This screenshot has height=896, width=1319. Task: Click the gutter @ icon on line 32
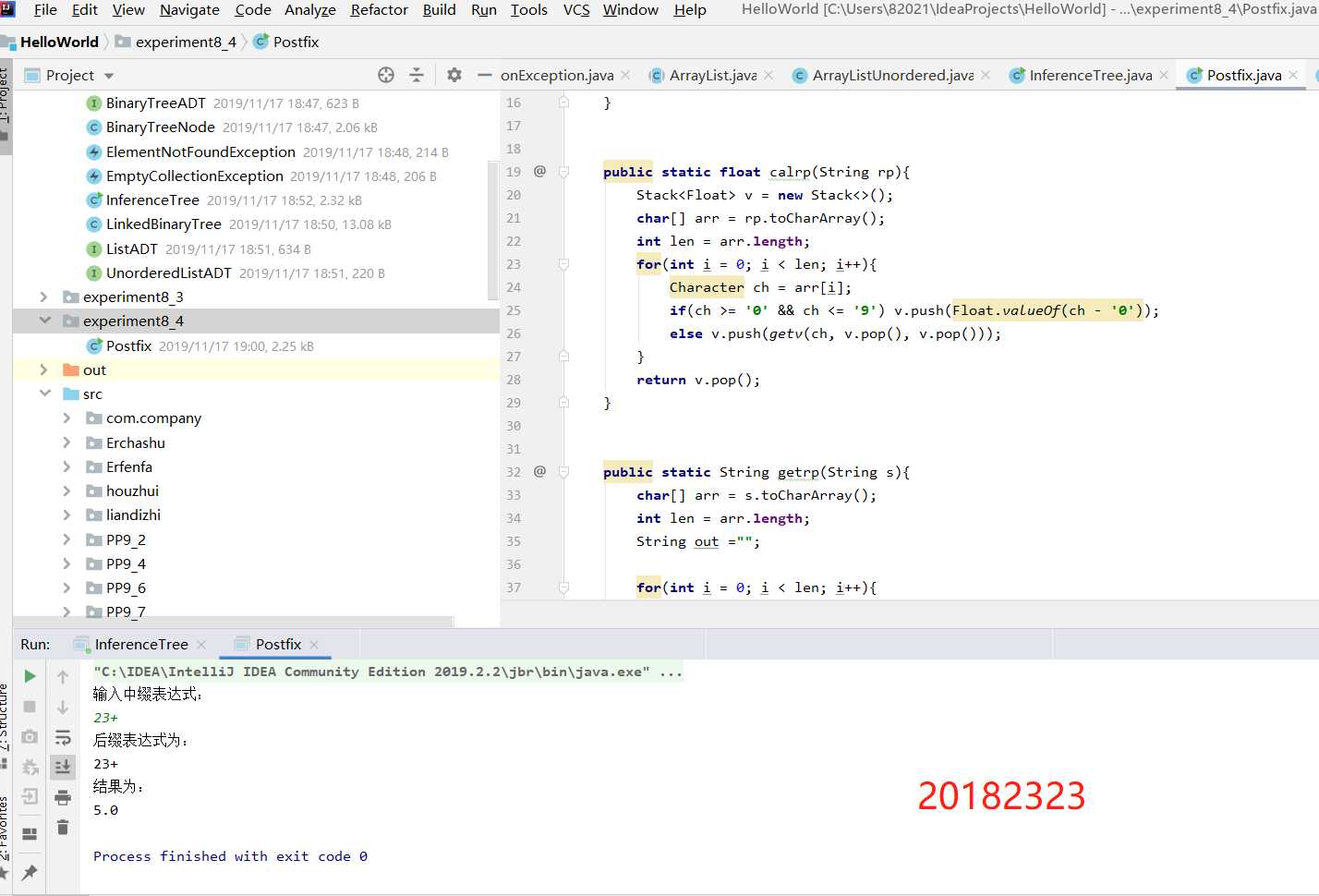click(539, 471)
